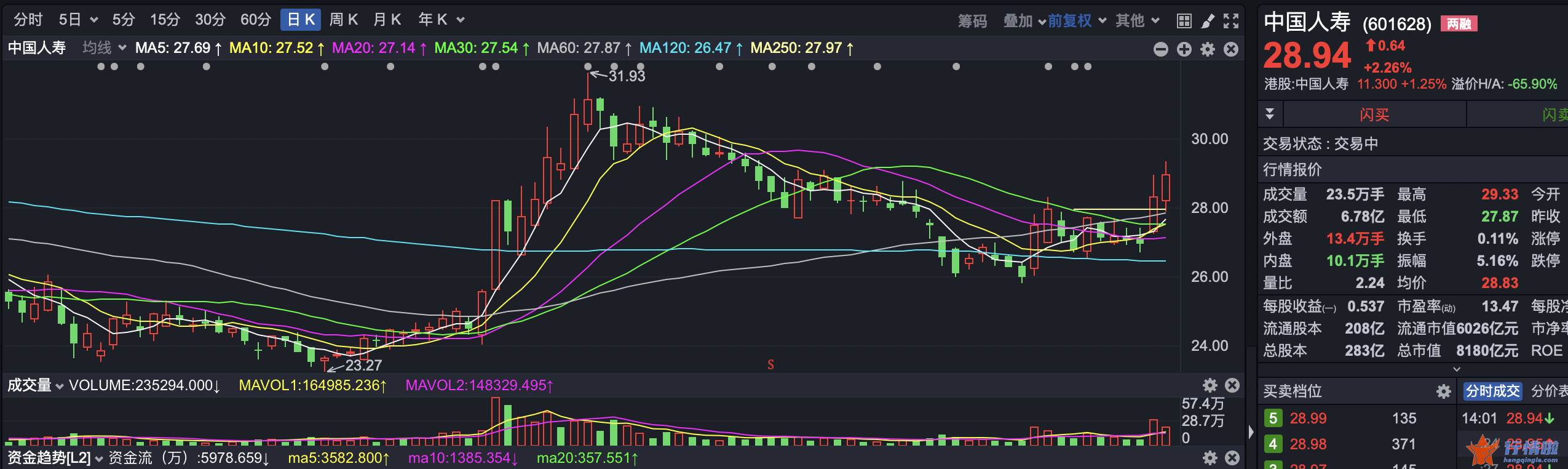Screen dimensions: 1568x469
Task: Switch to 分时 intraday view
Action: 28,20
